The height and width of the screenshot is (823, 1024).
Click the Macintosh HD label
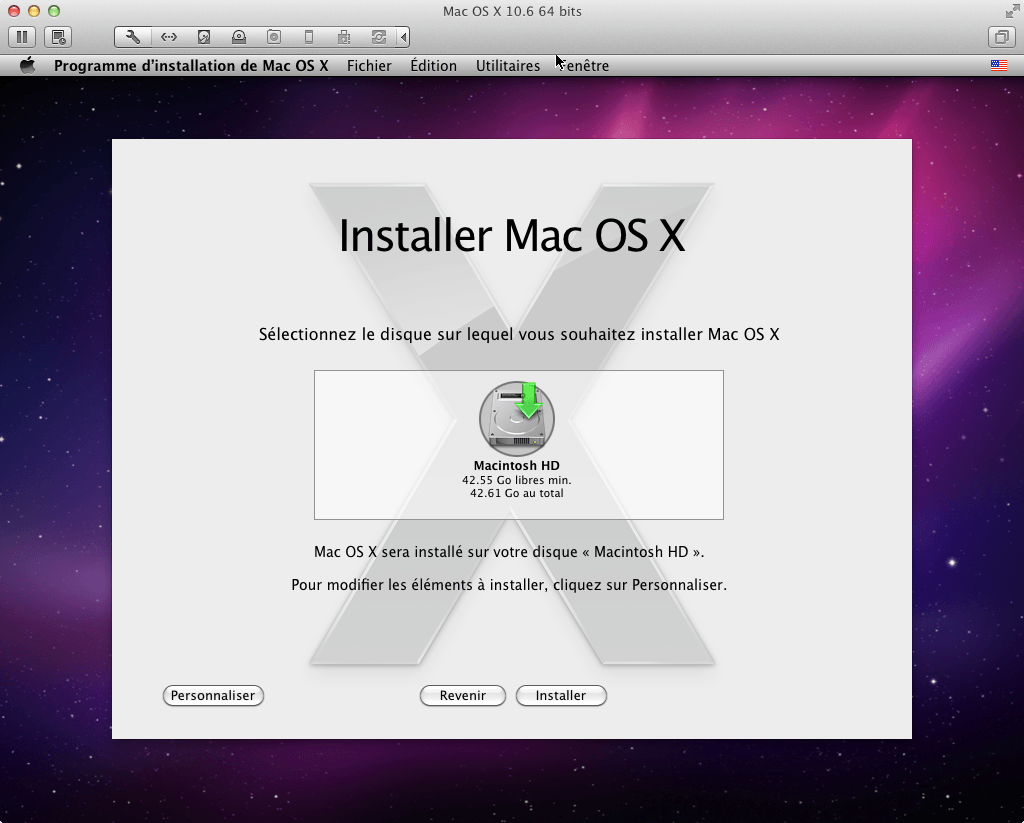[517, 466]
